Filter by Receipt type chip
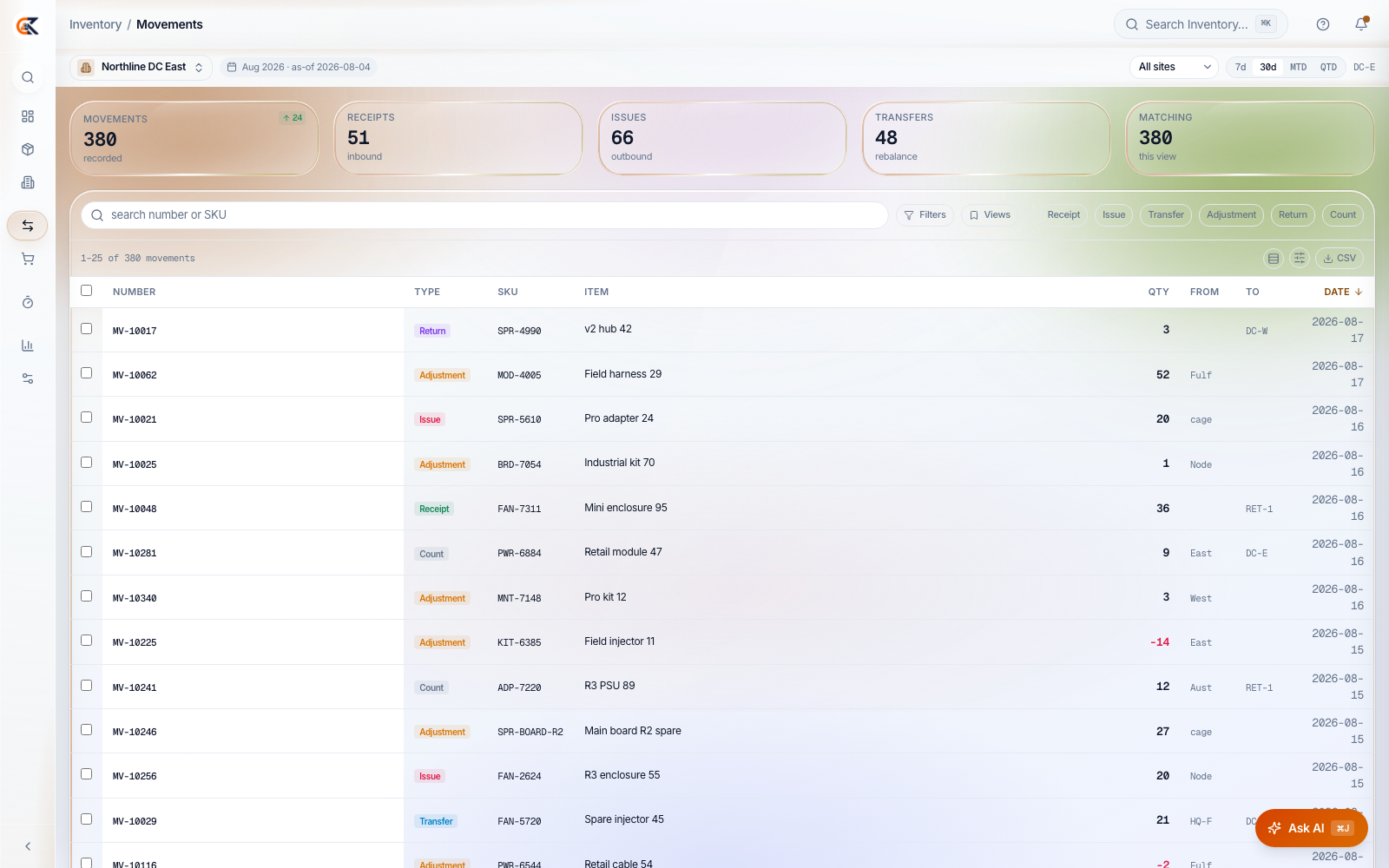This screenshot has width=1389, height=868. point(1063,215)
